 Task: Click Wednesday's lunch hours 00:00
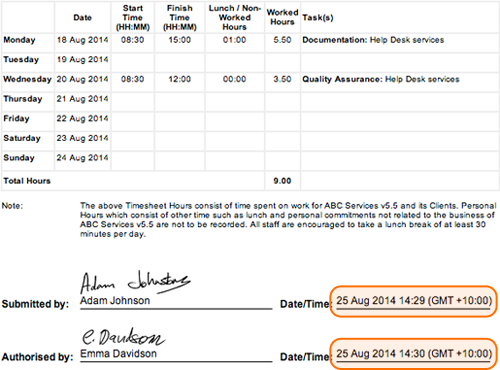click(235, 79)
